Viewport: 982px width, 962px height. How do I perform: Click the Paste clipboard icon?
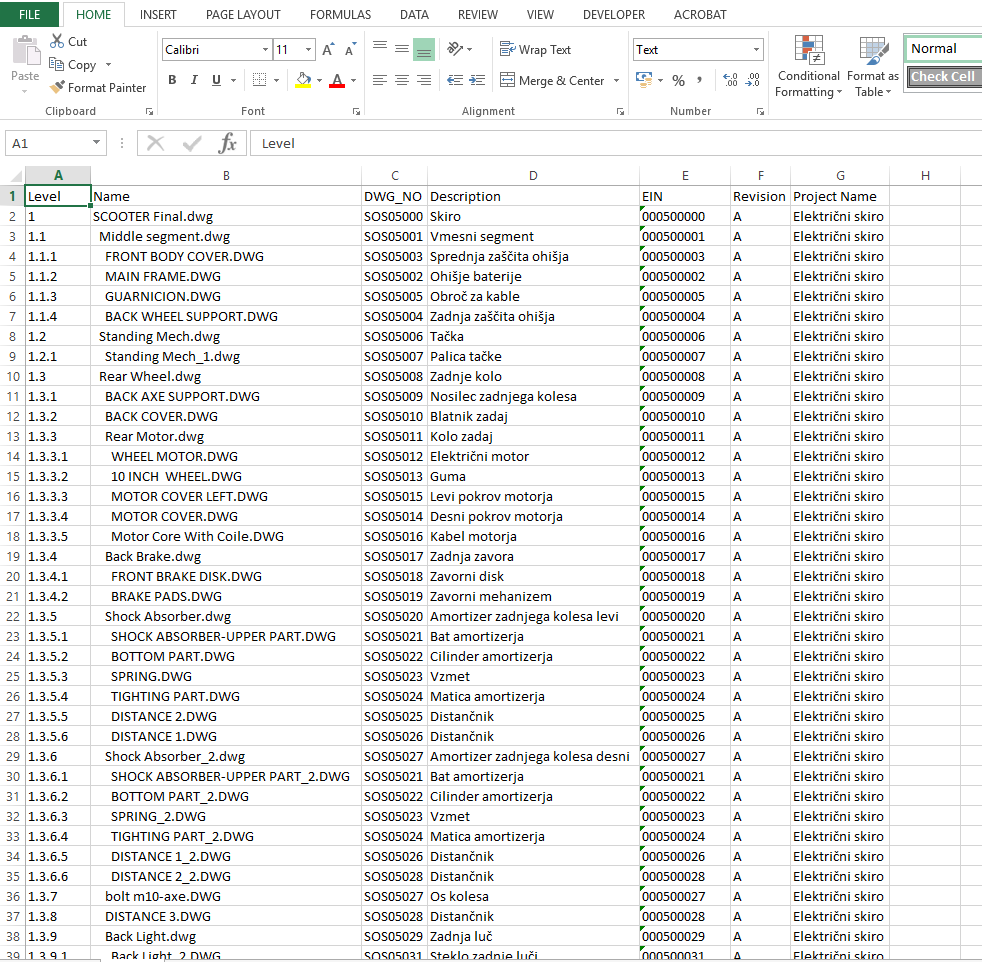(26, 51)
